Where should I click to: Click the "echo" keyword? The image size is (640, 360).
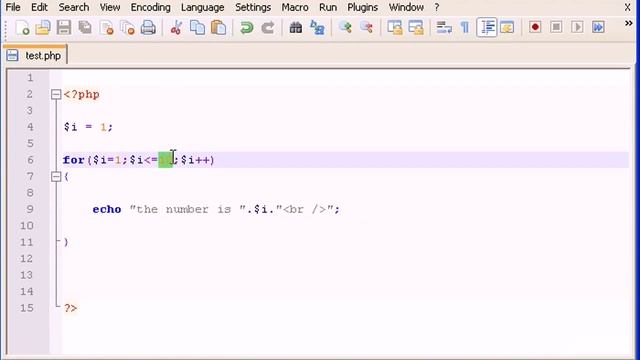[x=107, y=209]
